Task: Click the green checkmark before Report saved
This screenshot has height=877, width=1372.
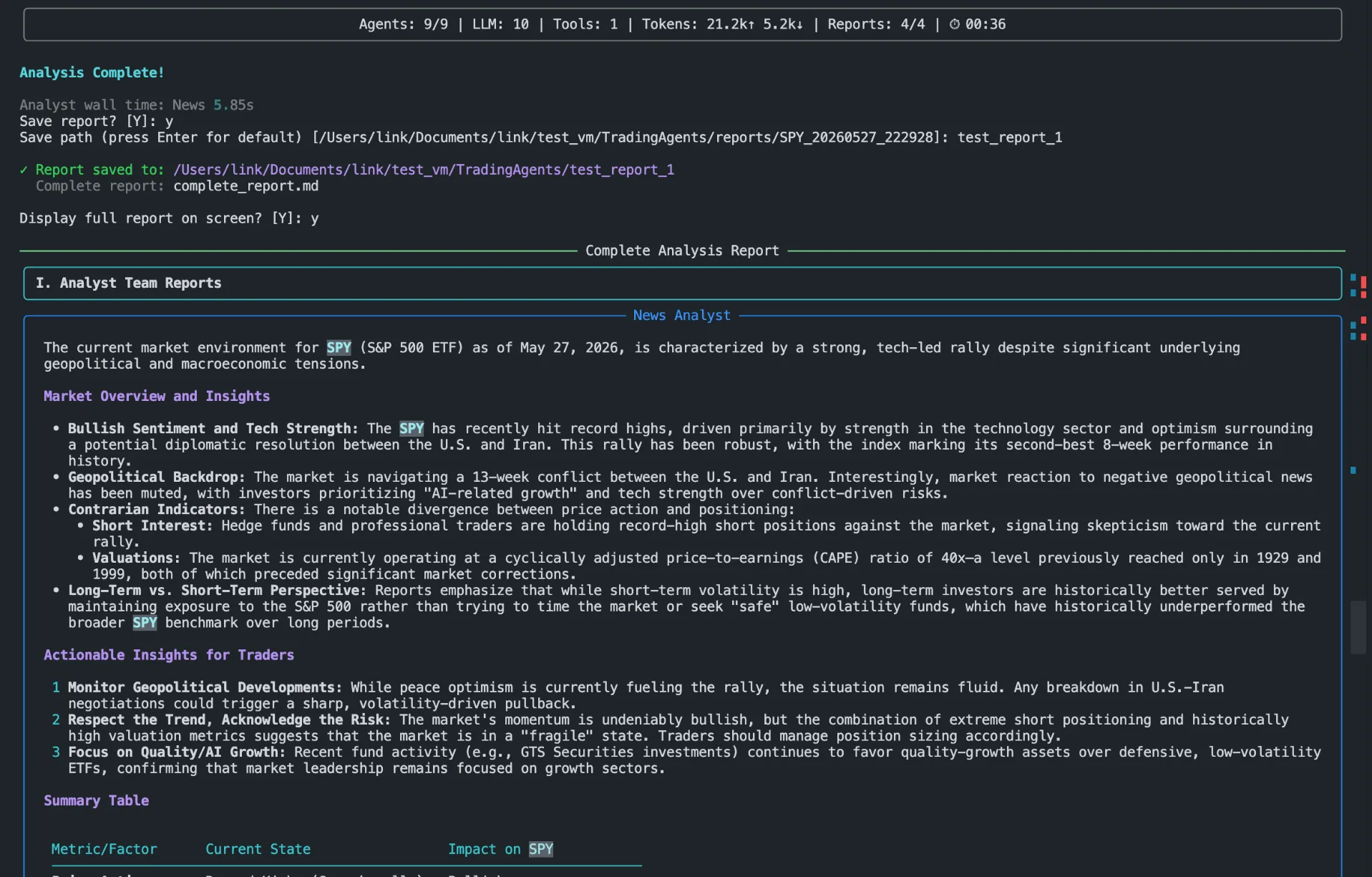Action: 24,170
